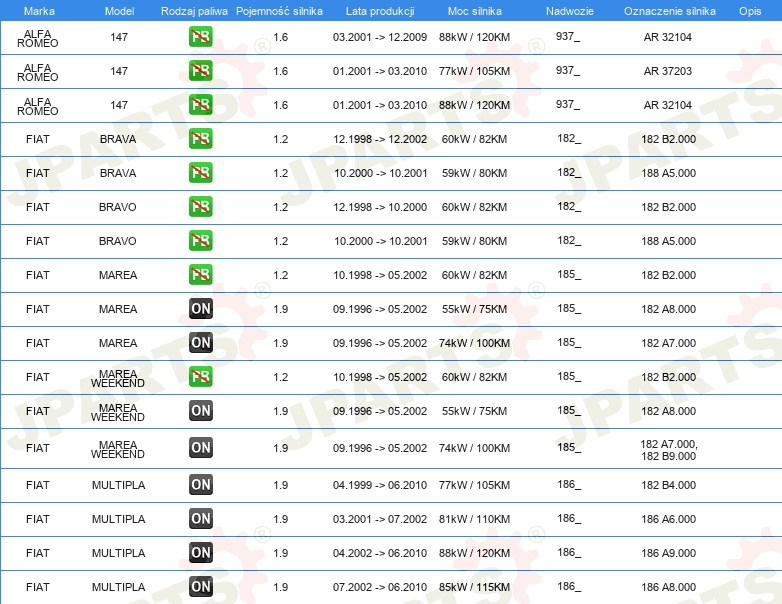
Task: Click petrol icon in Alfa Romeo AR 37203 row
Action: [200, 71]
